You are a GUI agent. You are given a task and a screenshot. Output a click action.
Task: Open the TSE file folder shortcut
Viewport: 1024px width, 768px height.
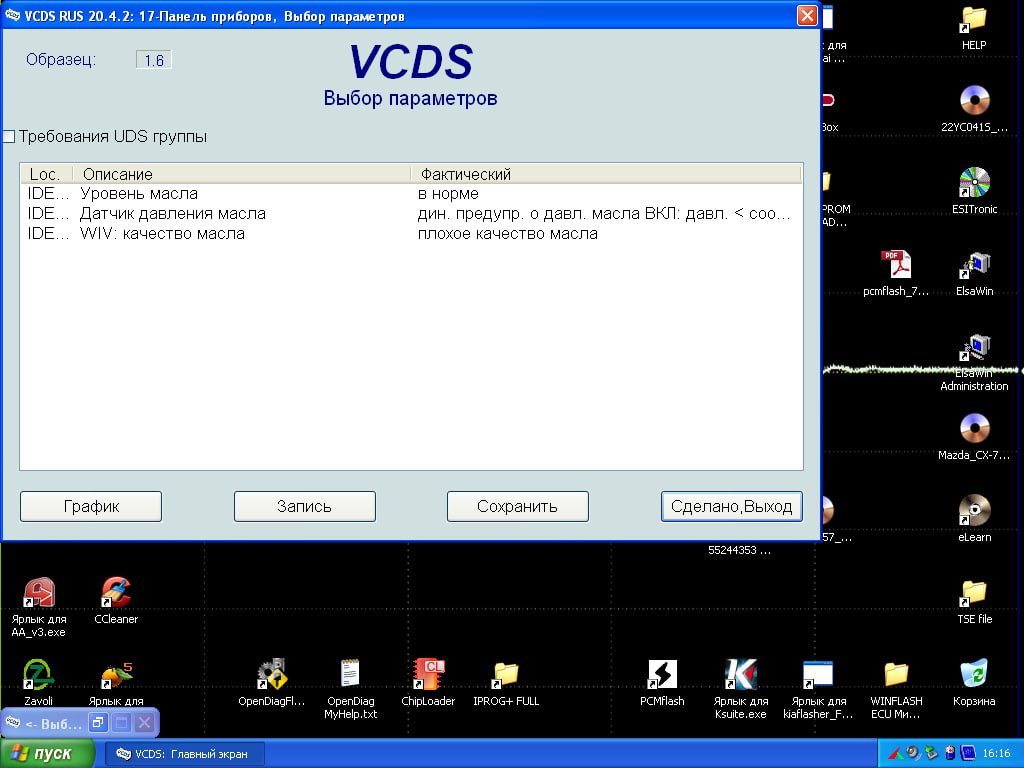pyautogui.click(x=974, y=601)
